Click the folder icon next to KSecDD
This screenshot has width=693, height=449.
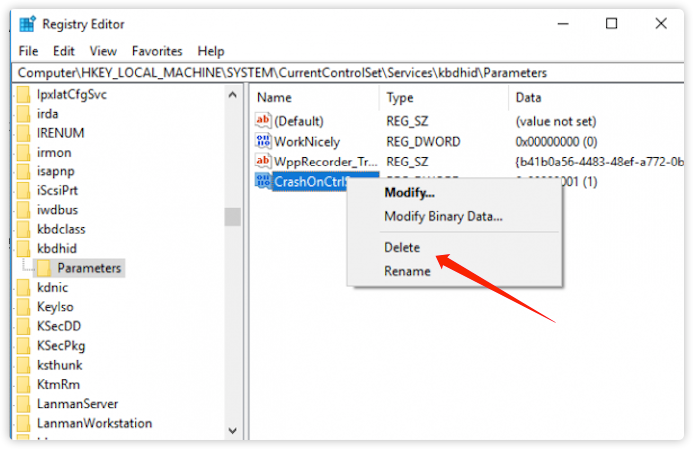pyautogui.click(x=23, y=326)
